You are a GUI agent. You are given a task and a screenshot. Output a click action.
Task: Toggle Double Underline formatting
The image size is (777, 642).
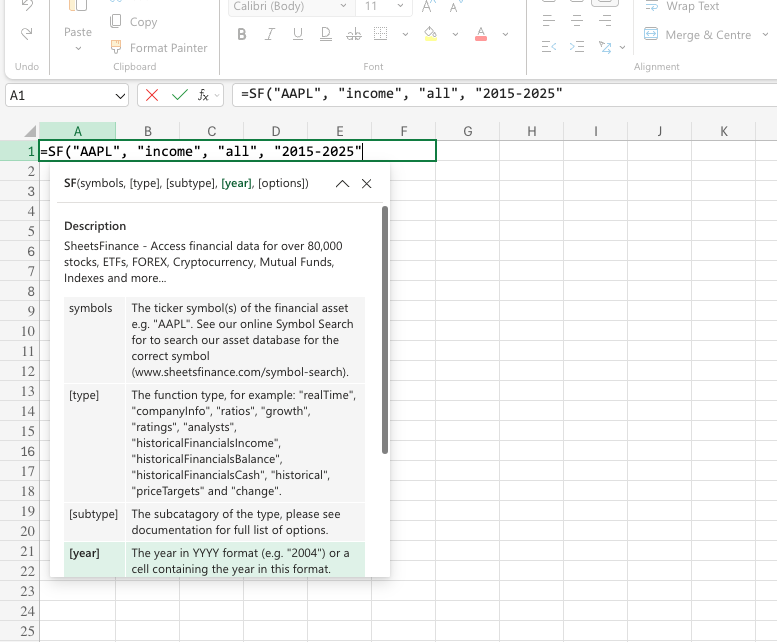tap(326, 34)
